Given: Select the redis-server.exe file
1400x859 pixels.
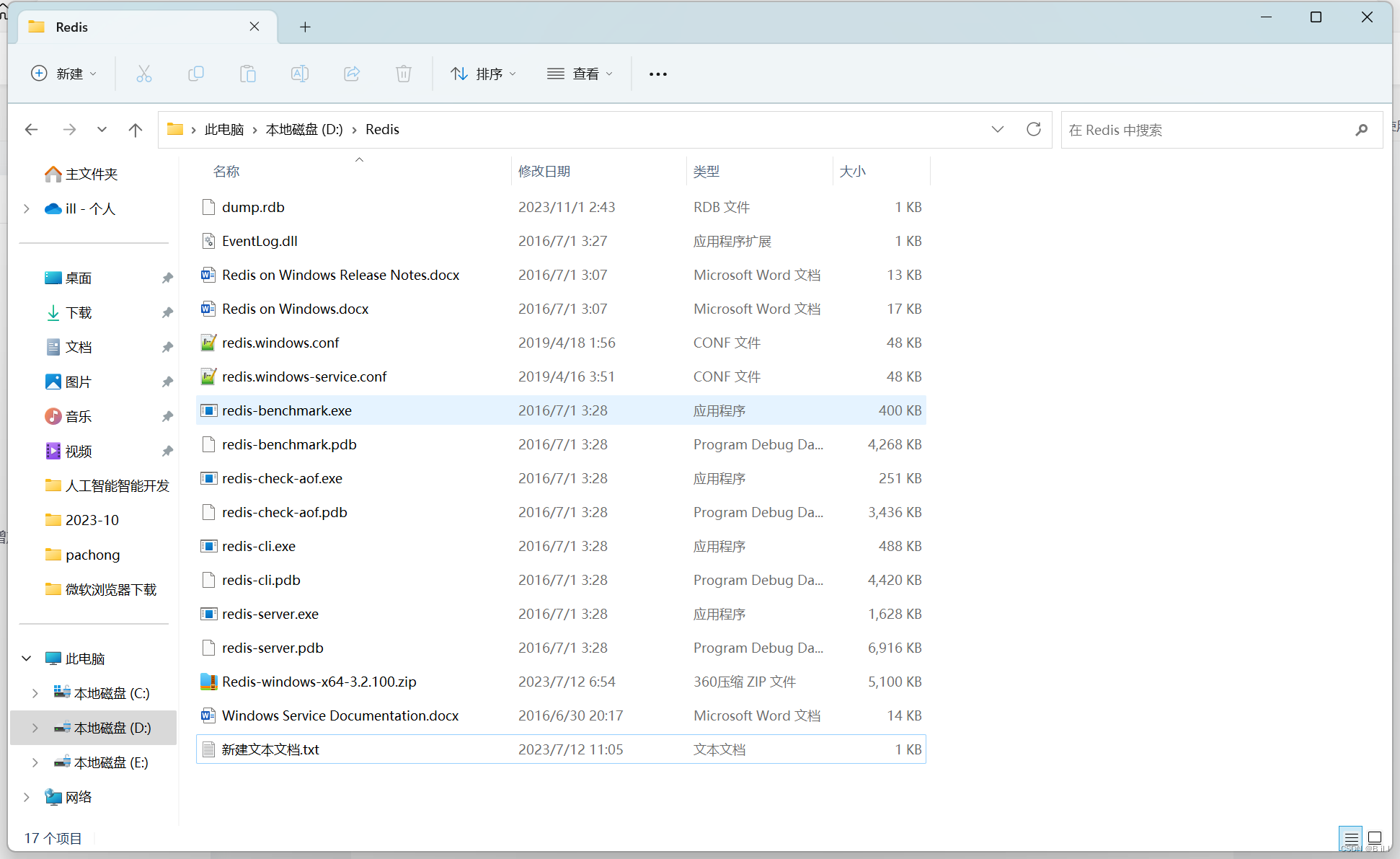Looking at the screenshot, I should [x=270, y=614].
